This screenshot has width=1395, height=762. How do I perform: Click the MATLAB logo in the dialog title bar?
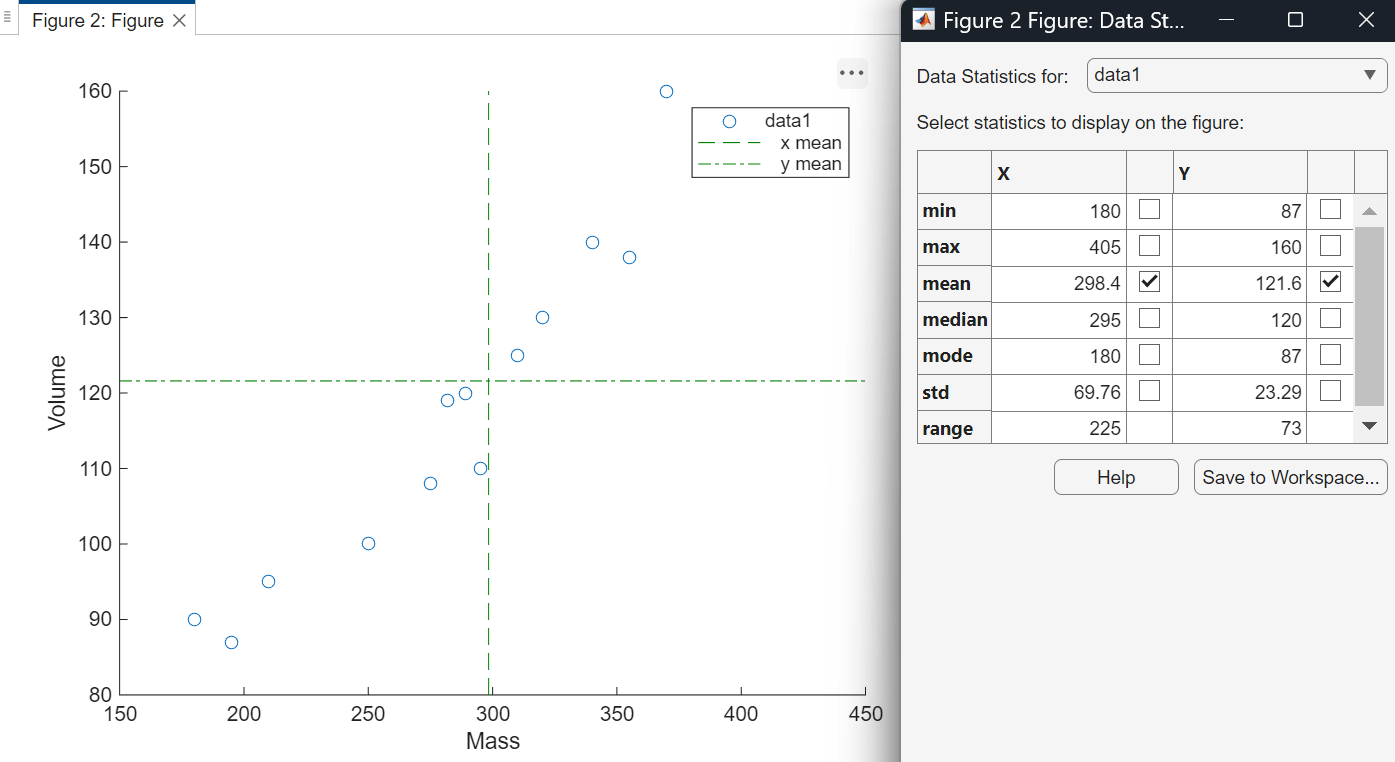pyautogui.click(x=924, y=20)
